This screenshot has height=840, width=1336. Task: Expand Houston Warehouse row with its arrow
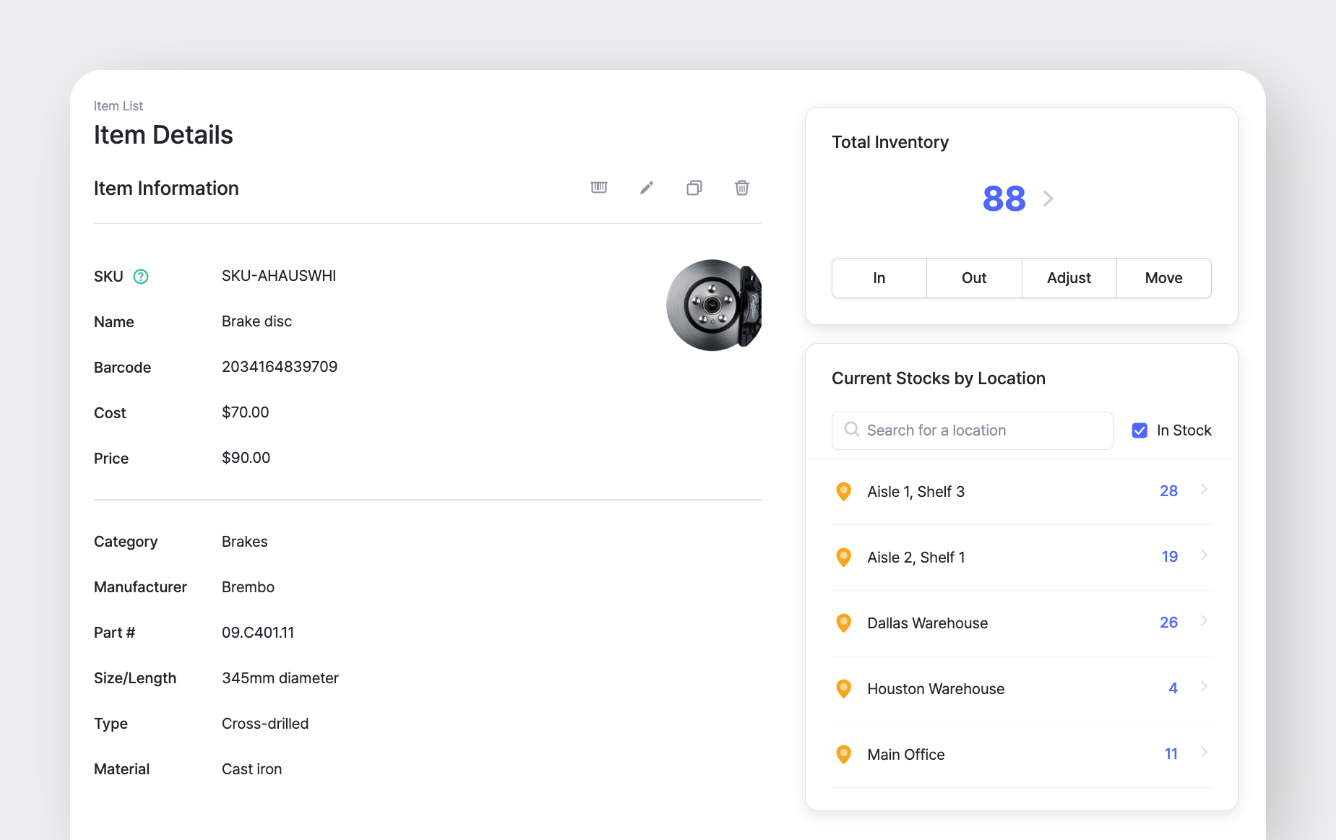(1203, 688)
